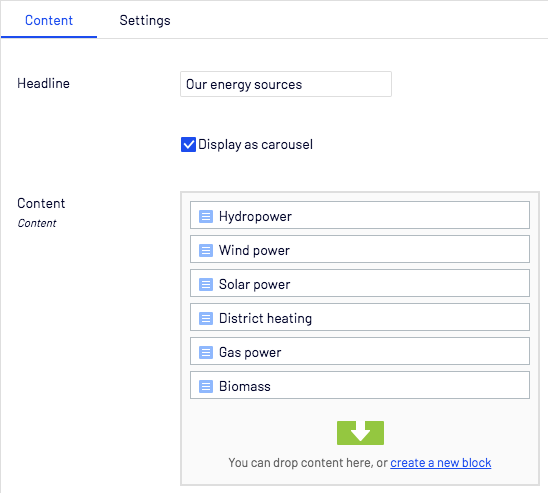Click the Wind power block icon

[x=206, y=250]
